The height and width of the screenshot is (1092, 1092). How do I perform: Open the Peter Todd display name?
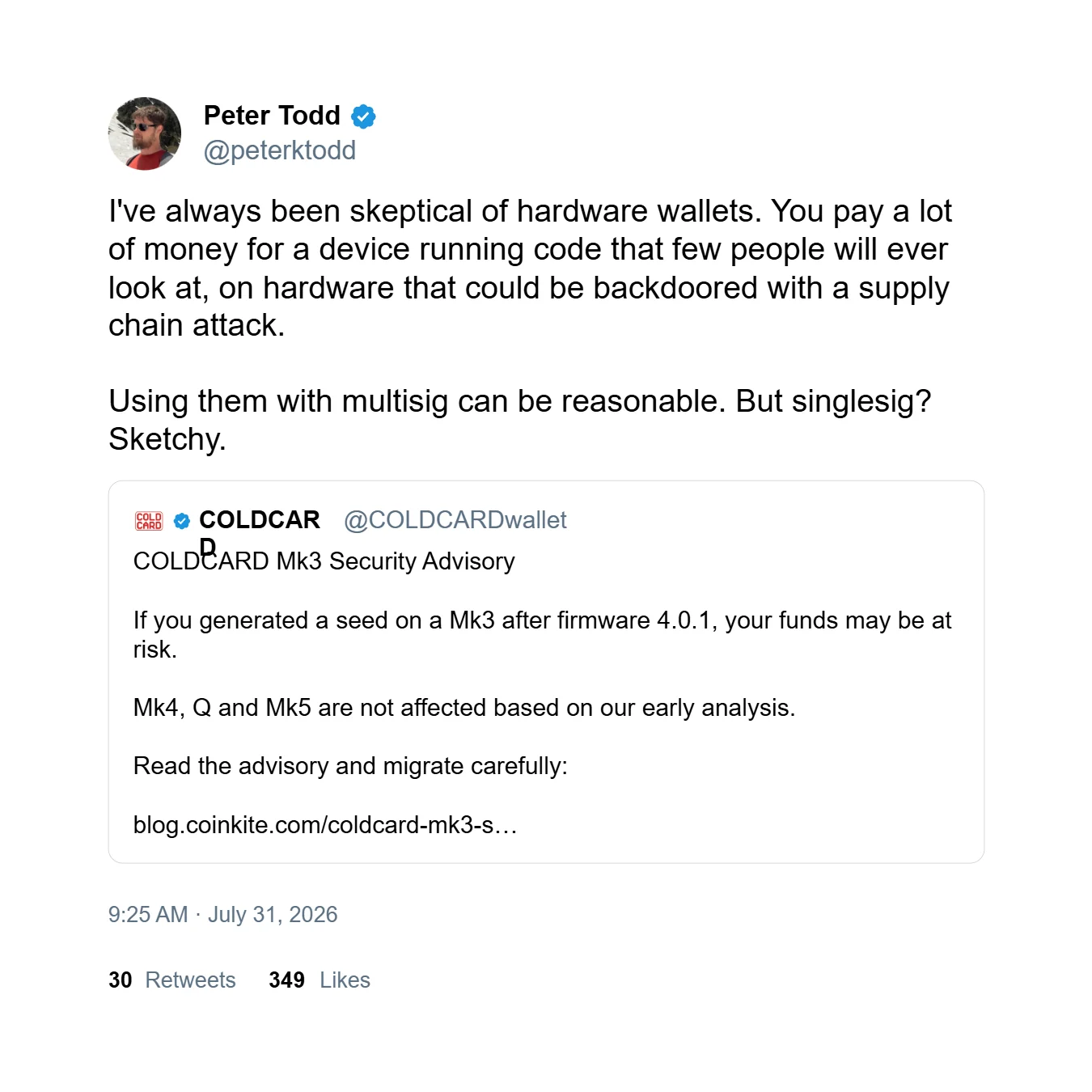(x=272, y=116)
